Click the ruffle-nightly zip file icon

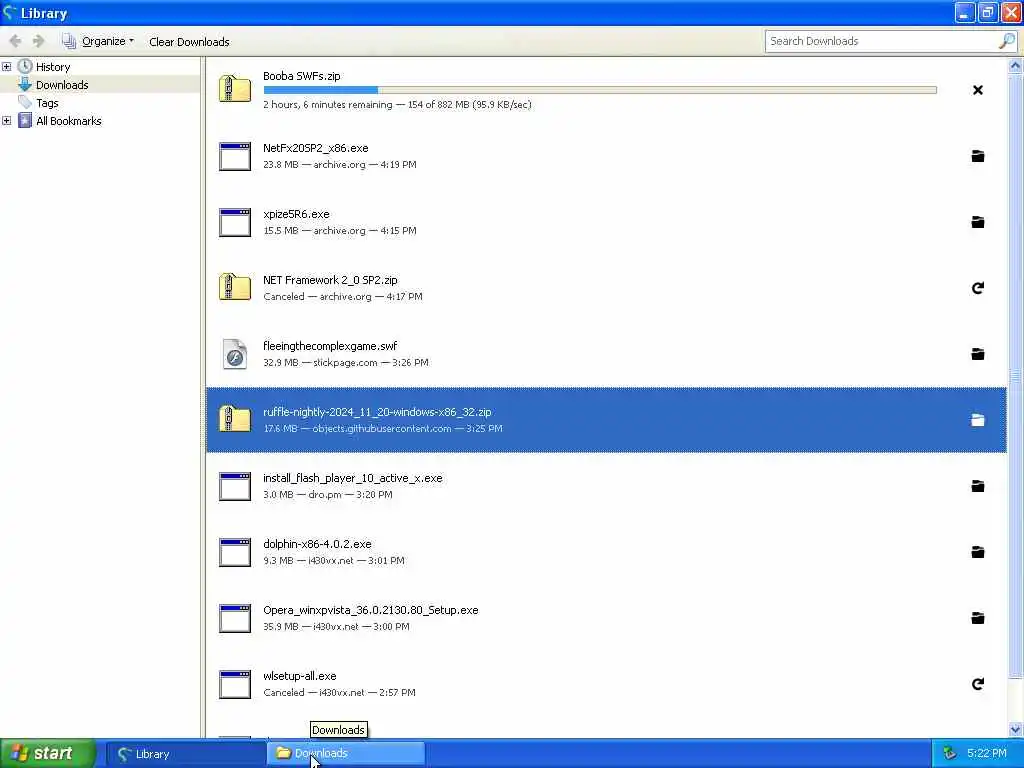pos(234,419)
